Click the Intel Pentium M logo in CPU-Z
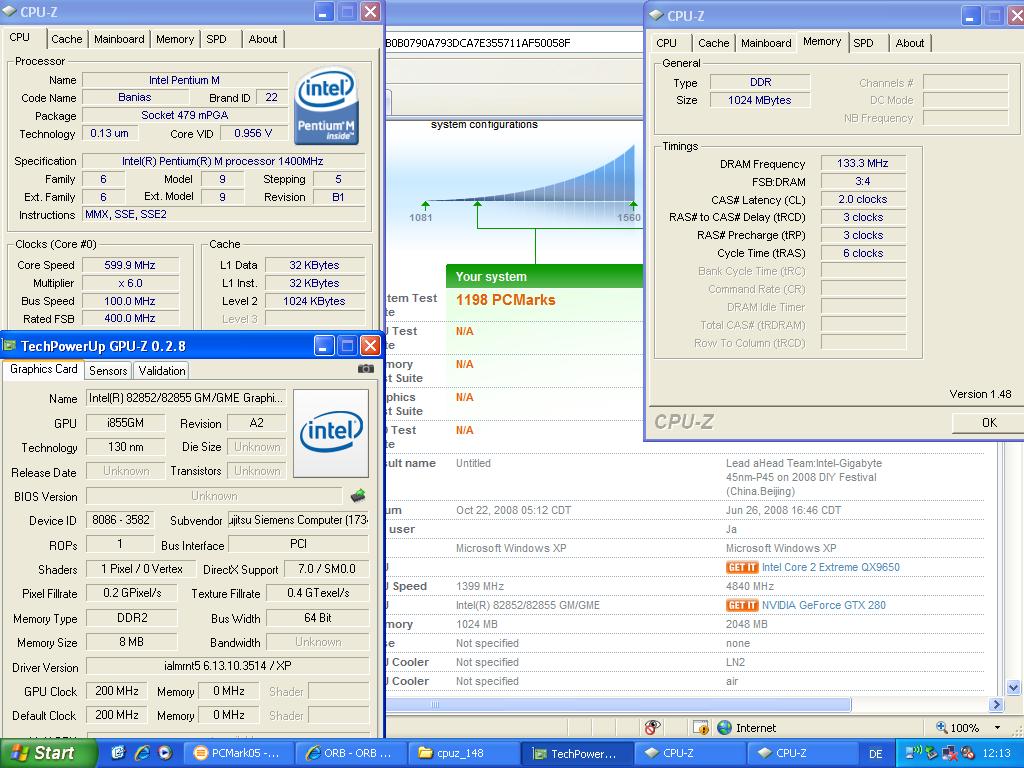 [x=326, y=105]
